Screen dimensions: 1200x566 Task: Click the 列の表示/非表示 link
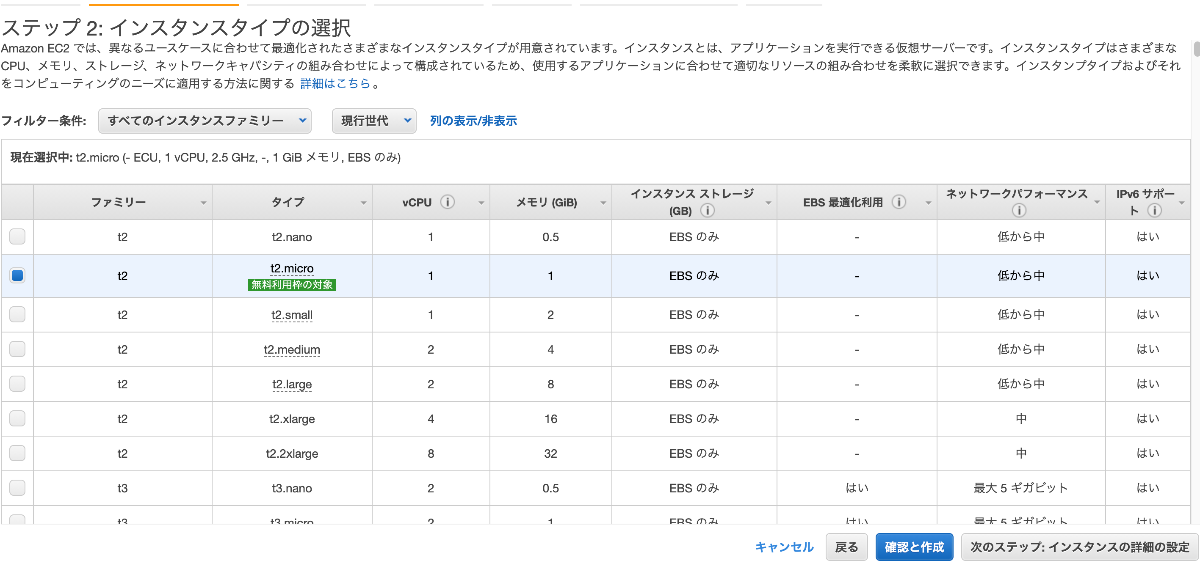click(x=473, y=121)
